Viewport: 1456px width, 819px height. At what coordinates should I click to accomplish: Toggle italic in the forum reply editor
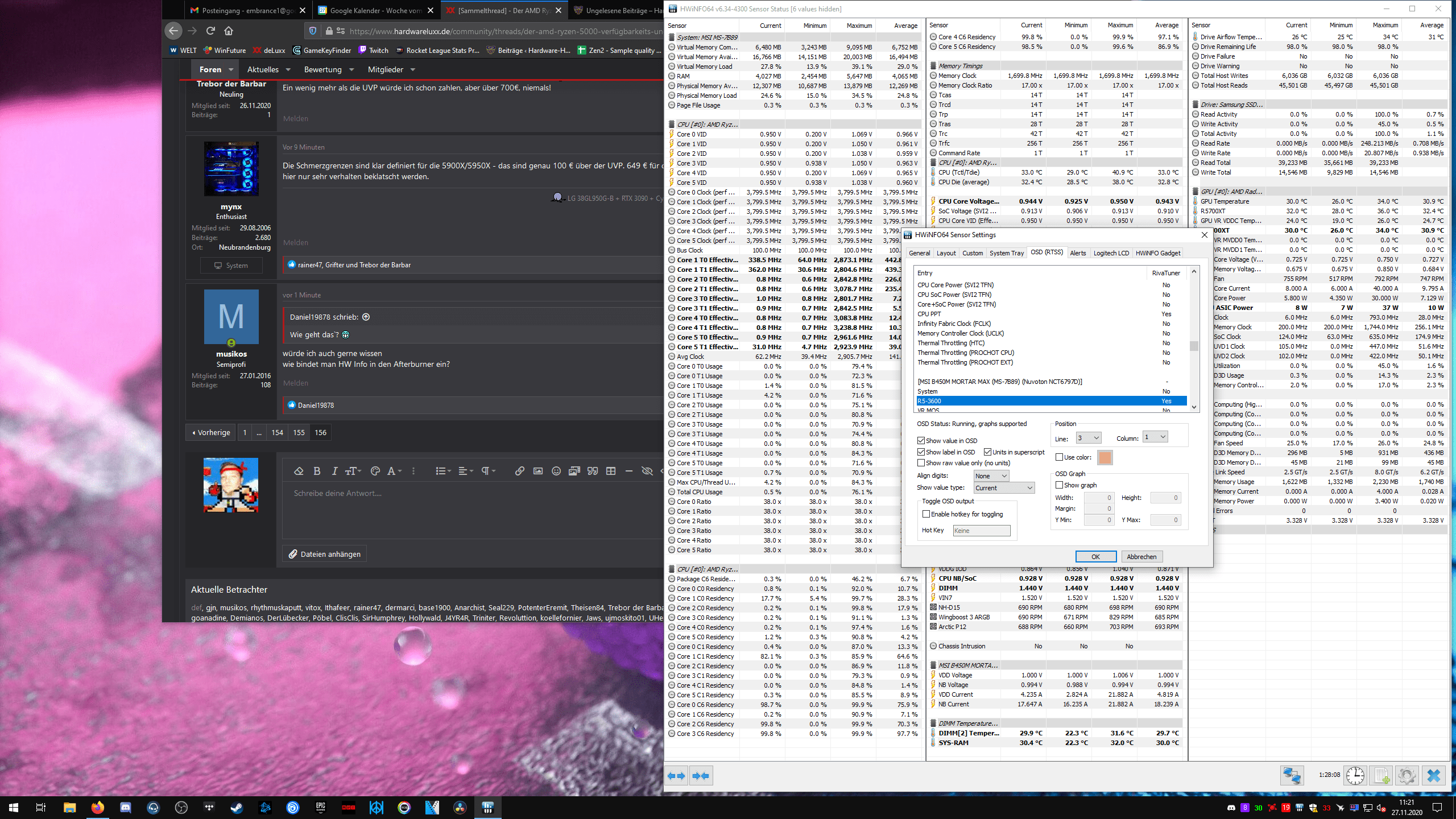pos(334,471)
